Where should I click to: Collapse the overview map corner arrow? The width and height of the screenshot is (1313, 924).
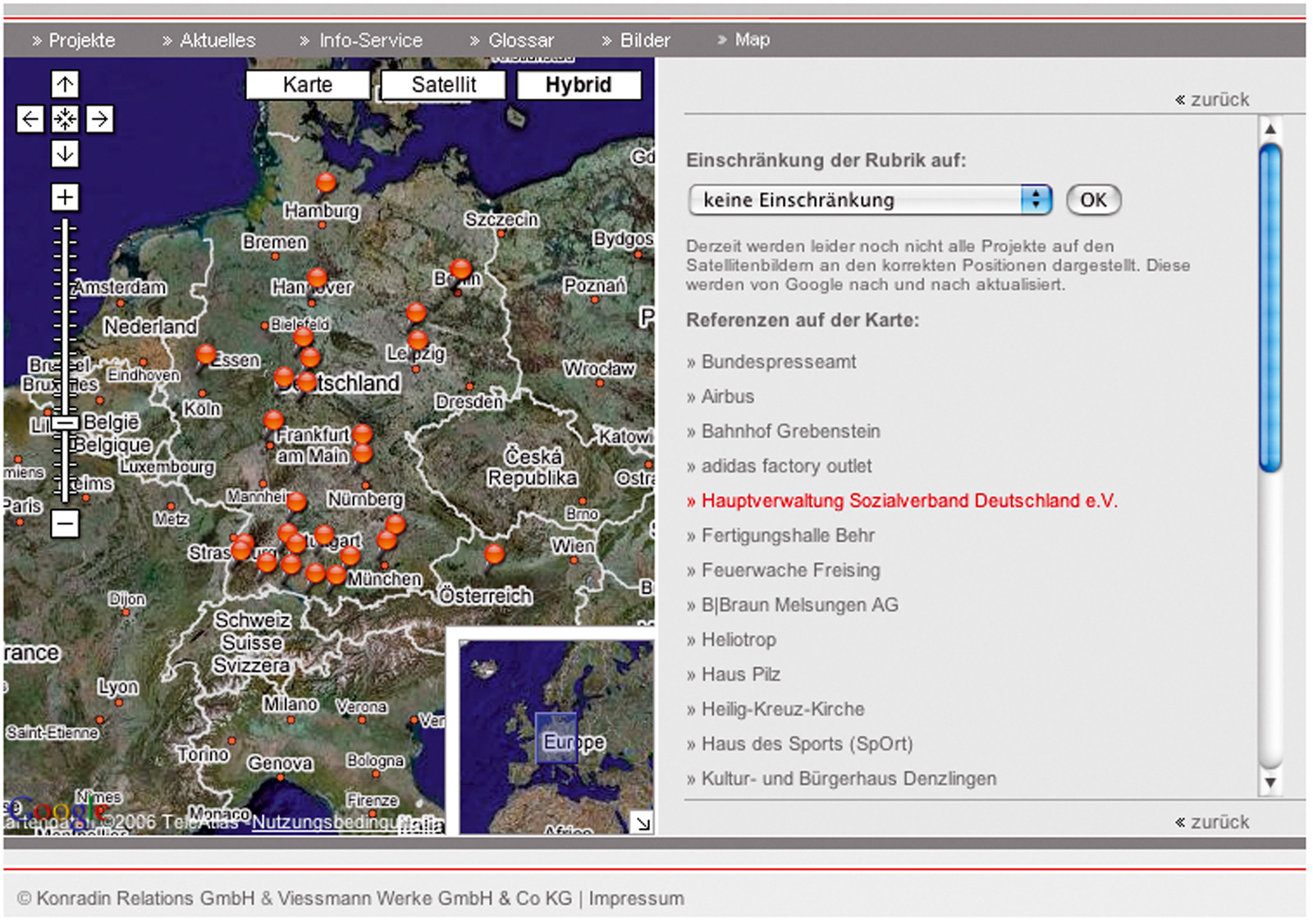(x=643, y=822)
